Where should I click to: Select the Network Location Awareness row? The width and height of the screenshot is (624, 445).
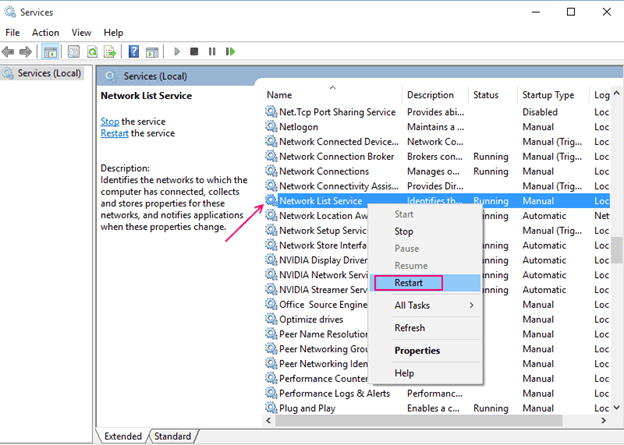click(x=437, y=216)
